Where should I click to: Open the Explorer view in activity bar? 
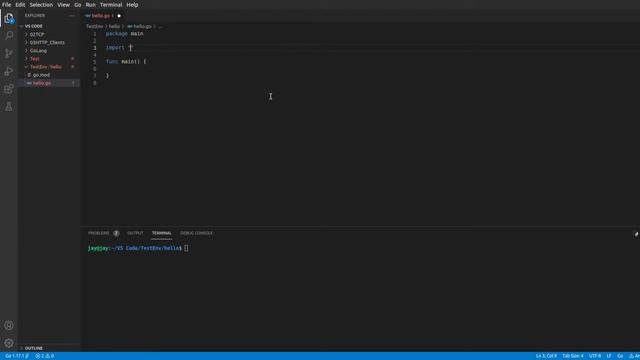(9, 18)
